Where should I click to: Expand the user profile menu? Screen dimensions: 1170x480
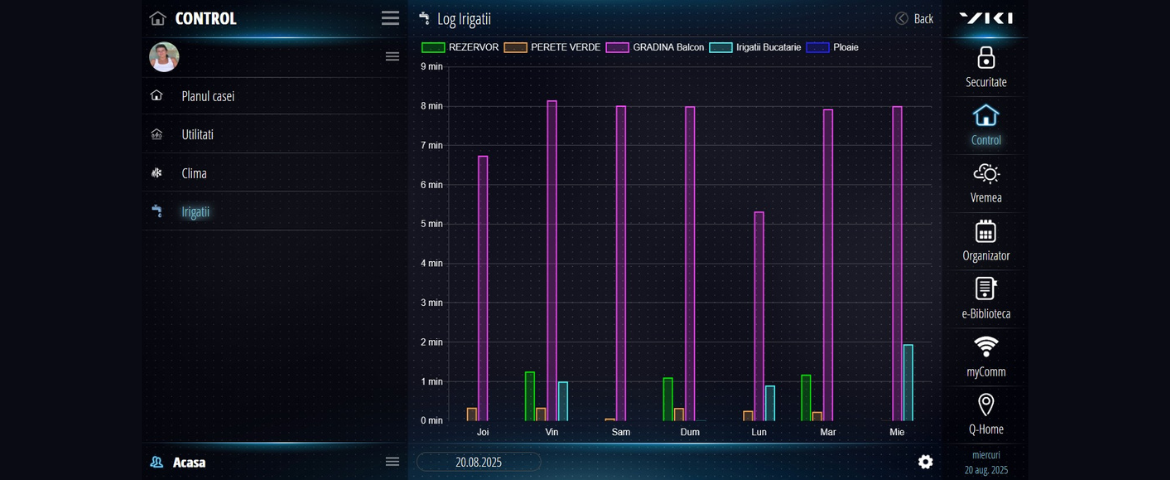click(392, 57)
